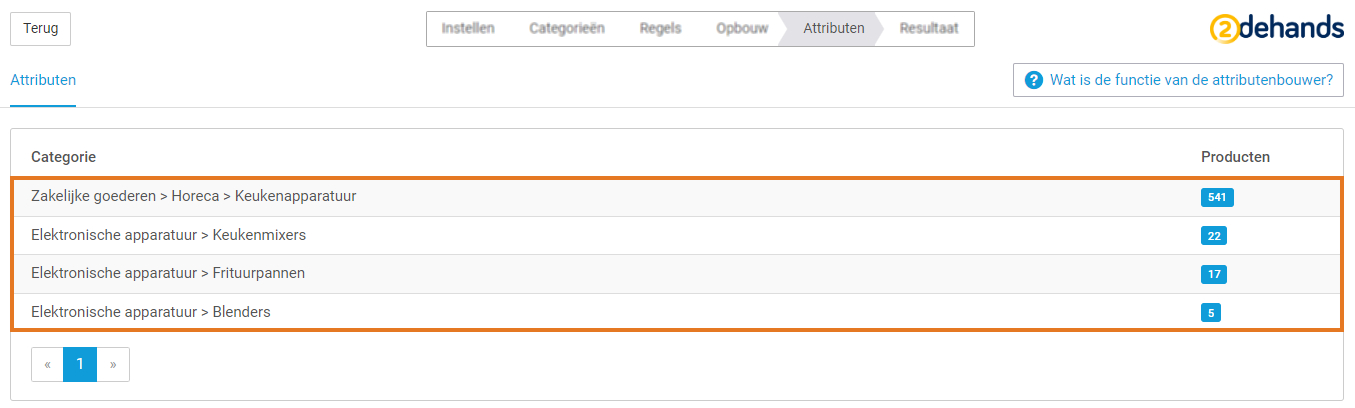This screenshot has height=408, width=1355.
Task: Open Horeca Keukenapparatuur category row
Action: 677,198
